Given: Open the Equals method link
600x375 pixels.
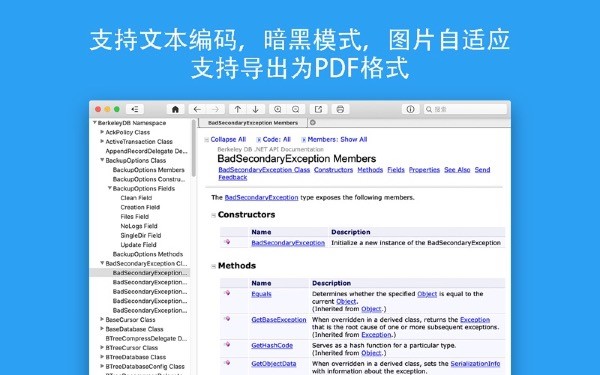Looking at the screenshot, I should pos(261,294).
